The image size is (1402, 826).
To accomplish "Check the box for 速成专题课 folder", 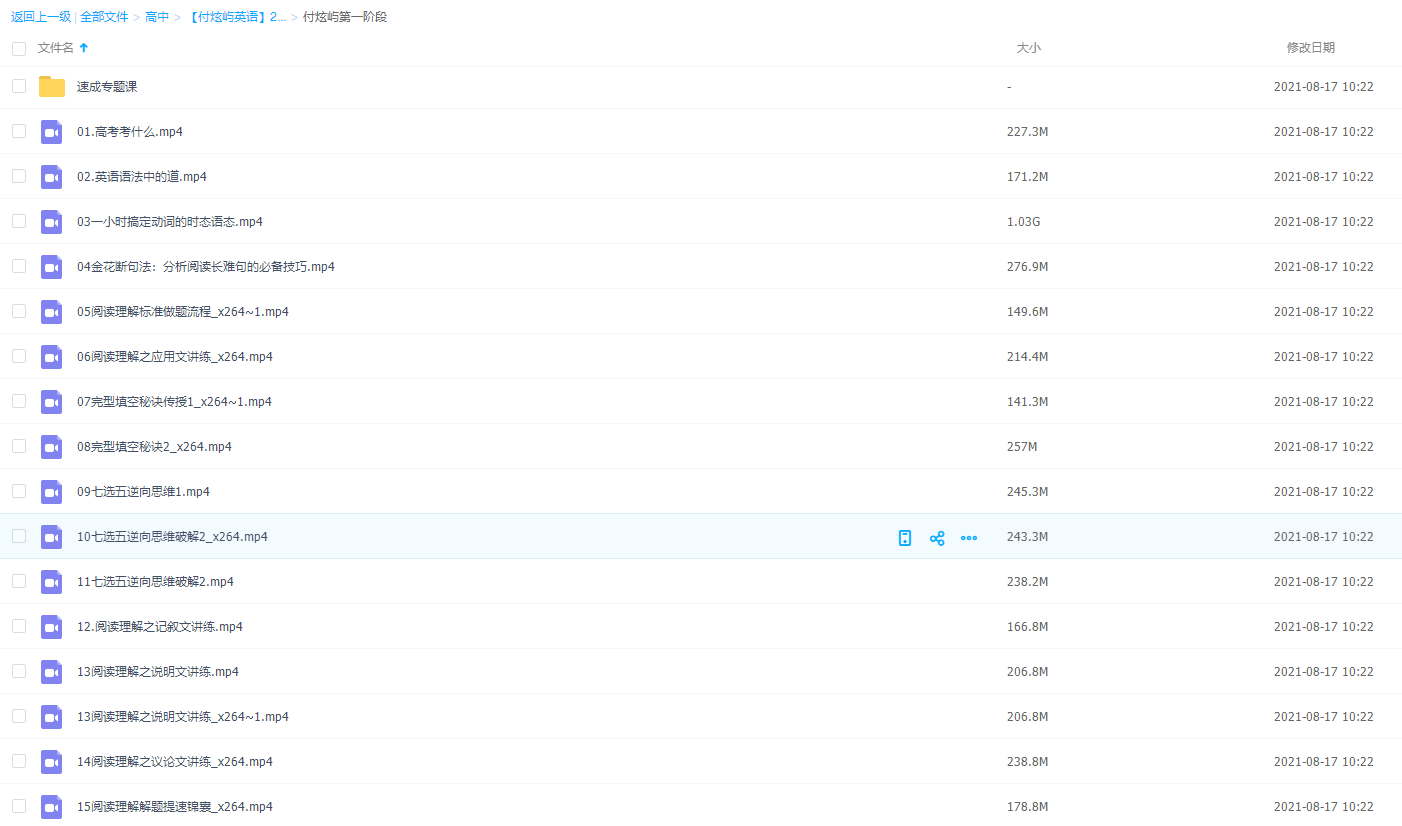I will [x=19, y=86].
